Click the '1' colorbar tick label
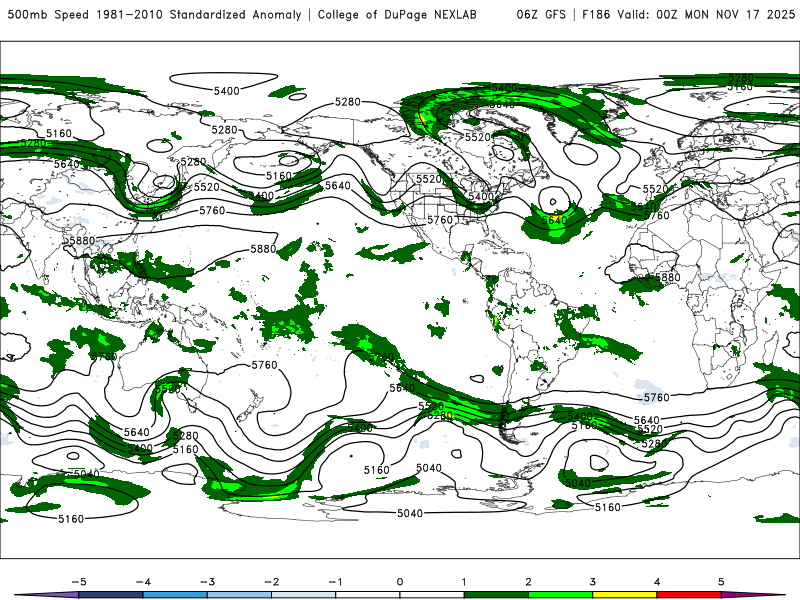This screenshot has width=800, height=600. [464, 582]
